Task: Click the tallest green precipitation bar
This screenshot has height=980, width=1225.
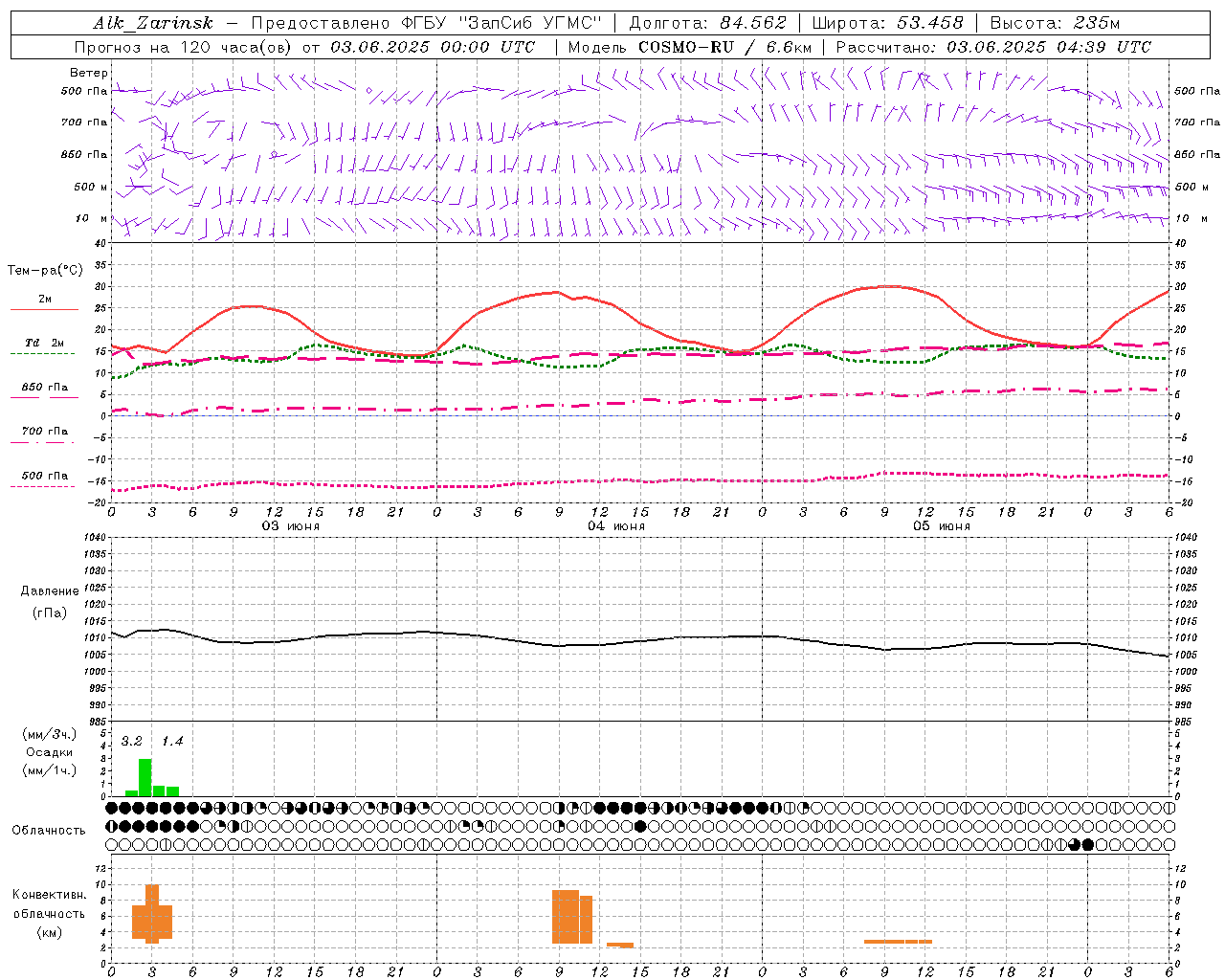Action: (145, 778)
